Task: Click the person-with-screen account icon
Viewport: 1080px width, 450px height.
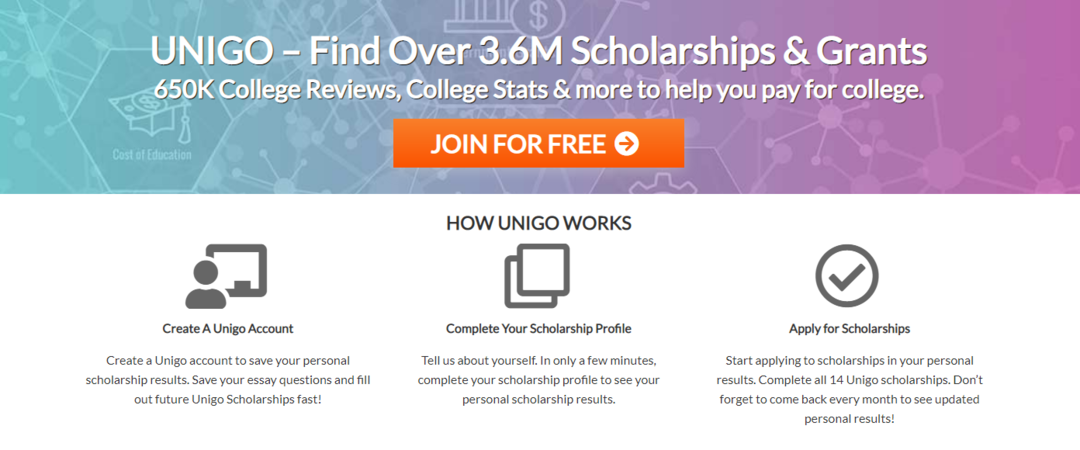Action: pos(227,276)
